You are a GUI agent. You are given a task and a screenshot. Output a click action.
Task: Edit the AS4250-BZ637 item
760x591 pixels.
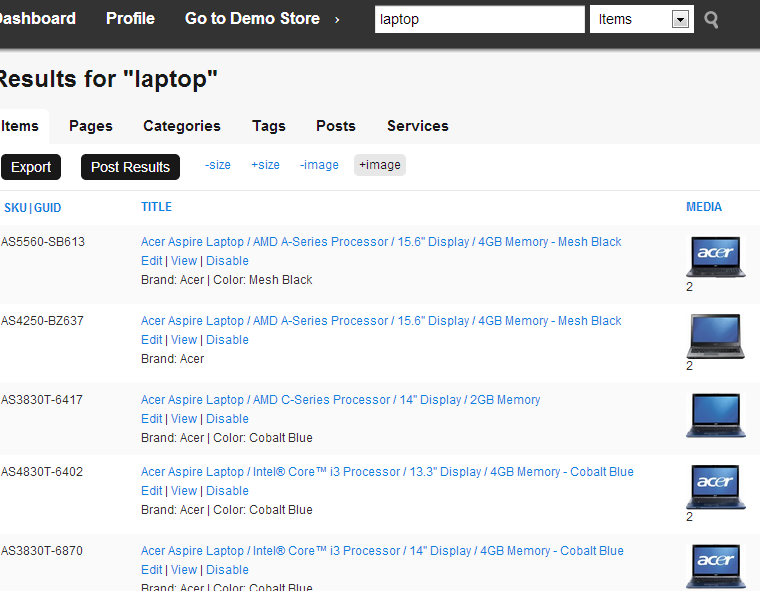(x=152, y=340)
